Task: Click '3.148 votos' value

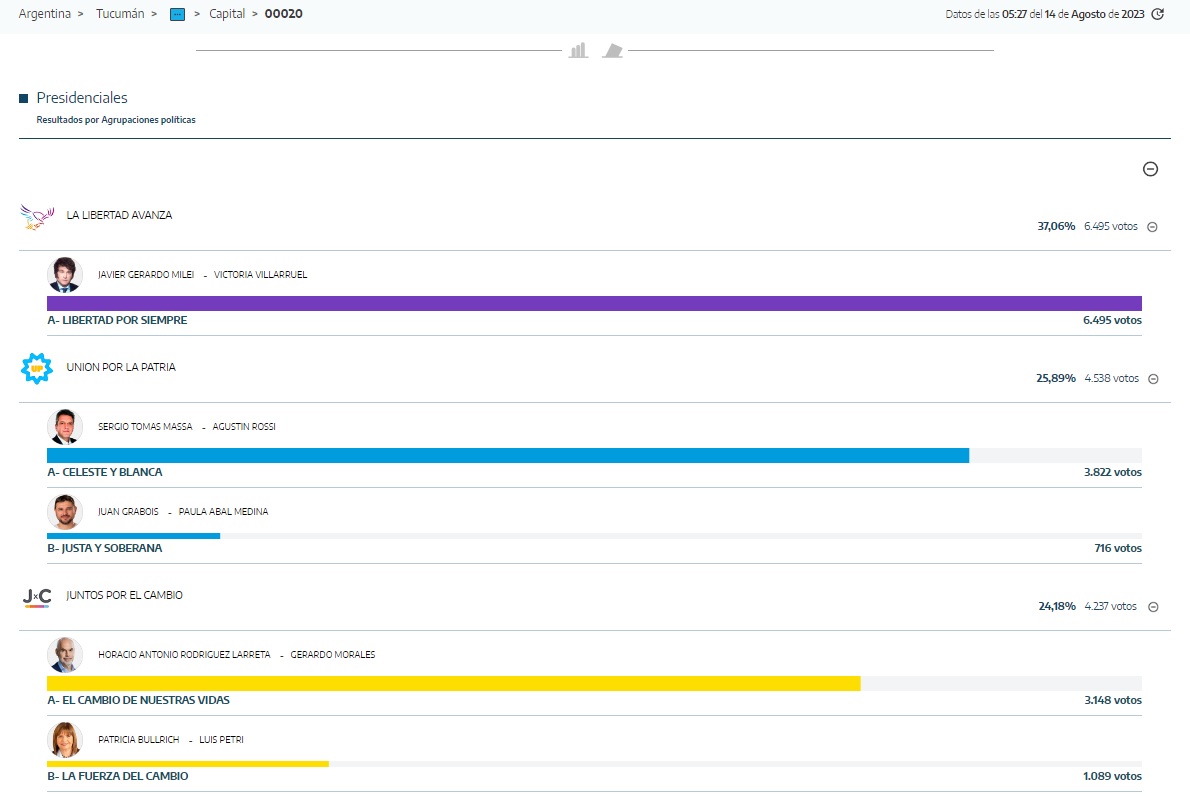Action: coord(1113,700)
